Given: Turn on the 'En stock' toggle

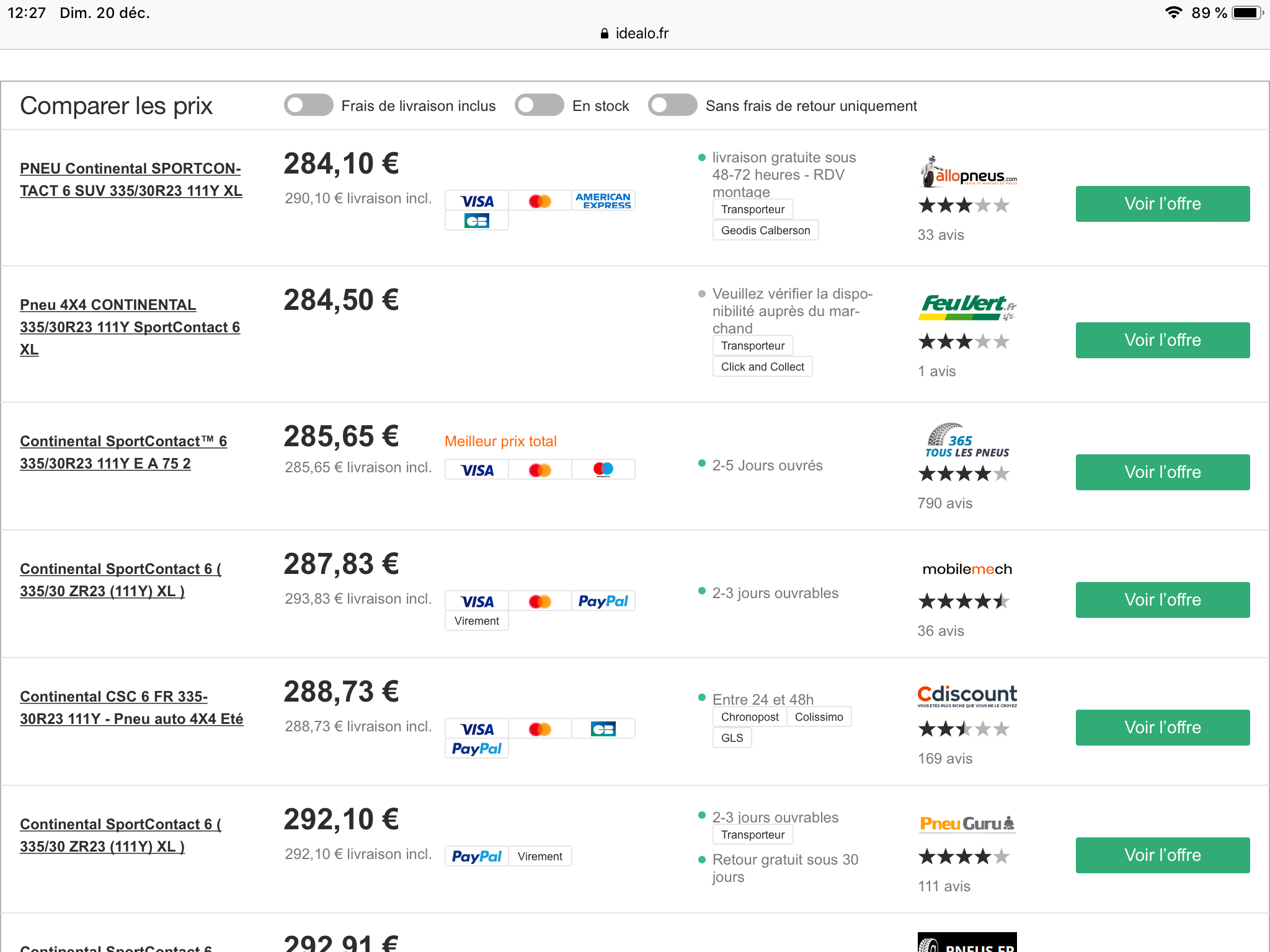Looking at the screenshot, I should coord(539,105).
